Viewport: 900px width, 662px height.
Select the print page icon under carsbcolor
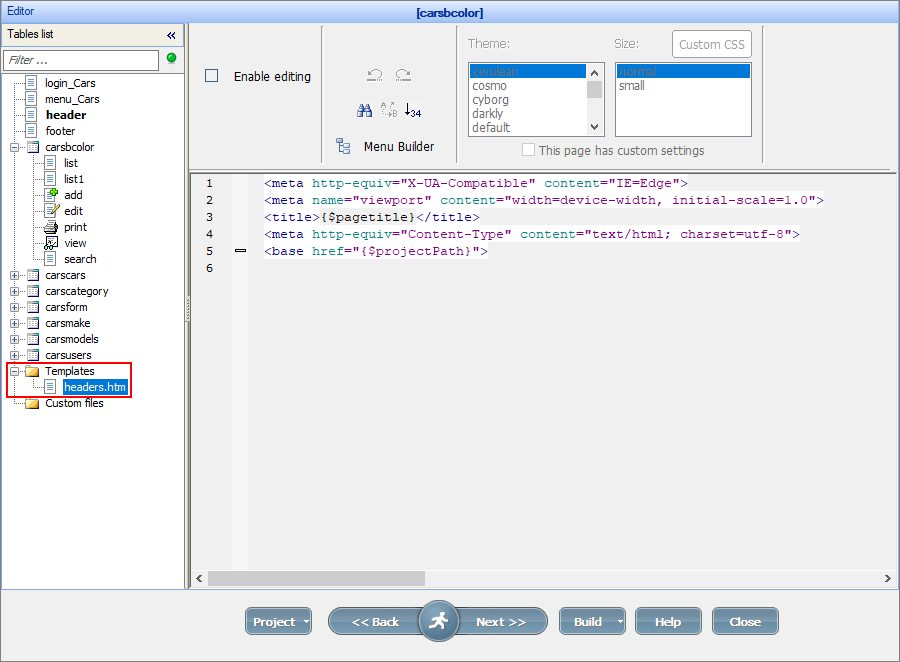point(52,227)
